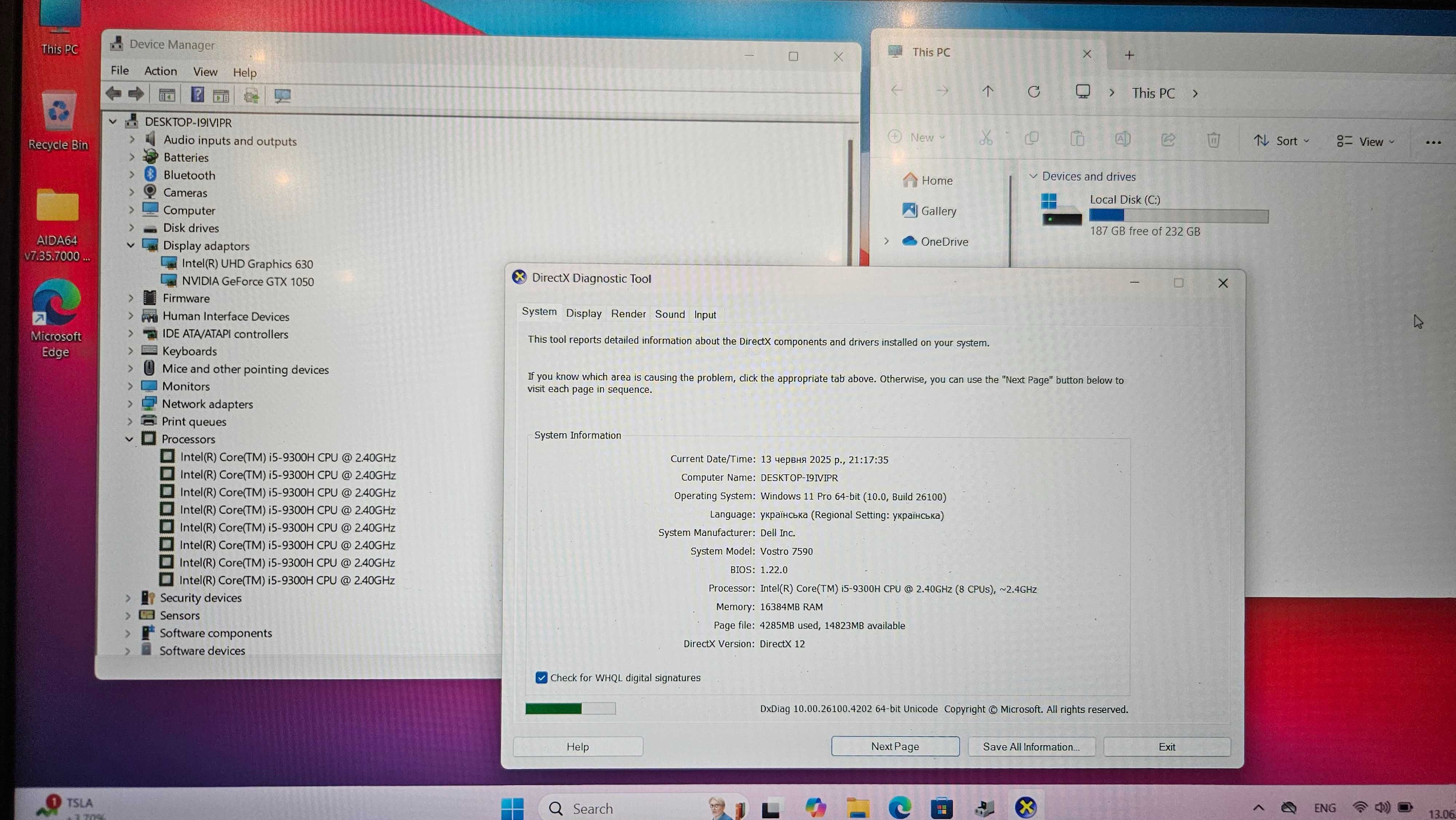Click Help button in DirectX tool
This screenshot has width=1456, height=820.
578,747
